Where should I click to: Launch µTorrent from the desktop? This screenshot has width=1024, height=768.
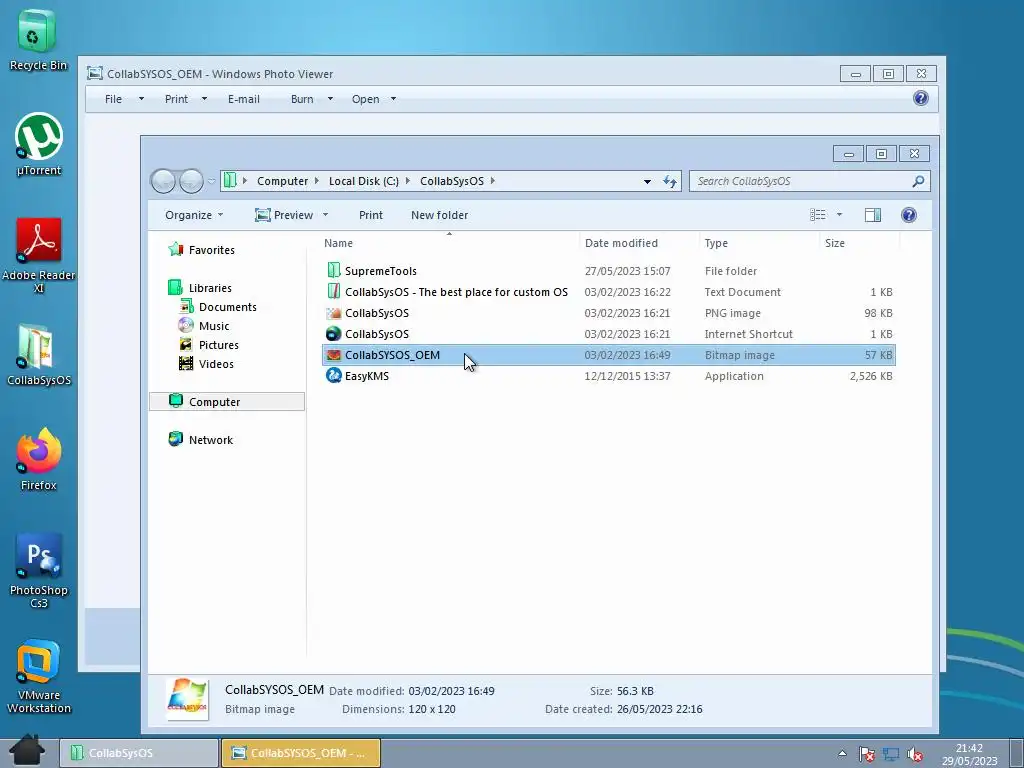click(39, 144)
